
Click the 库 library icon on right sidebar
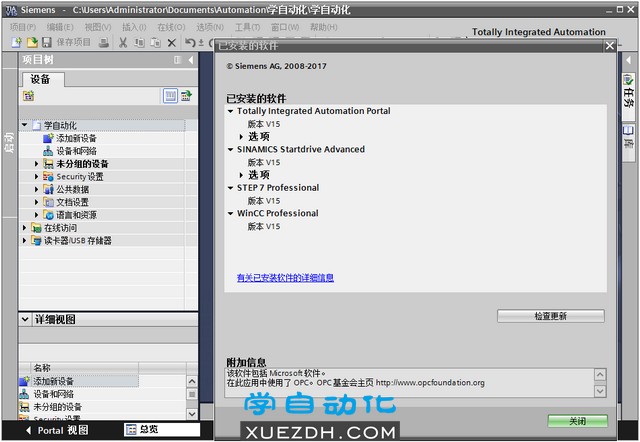[628, 131]
